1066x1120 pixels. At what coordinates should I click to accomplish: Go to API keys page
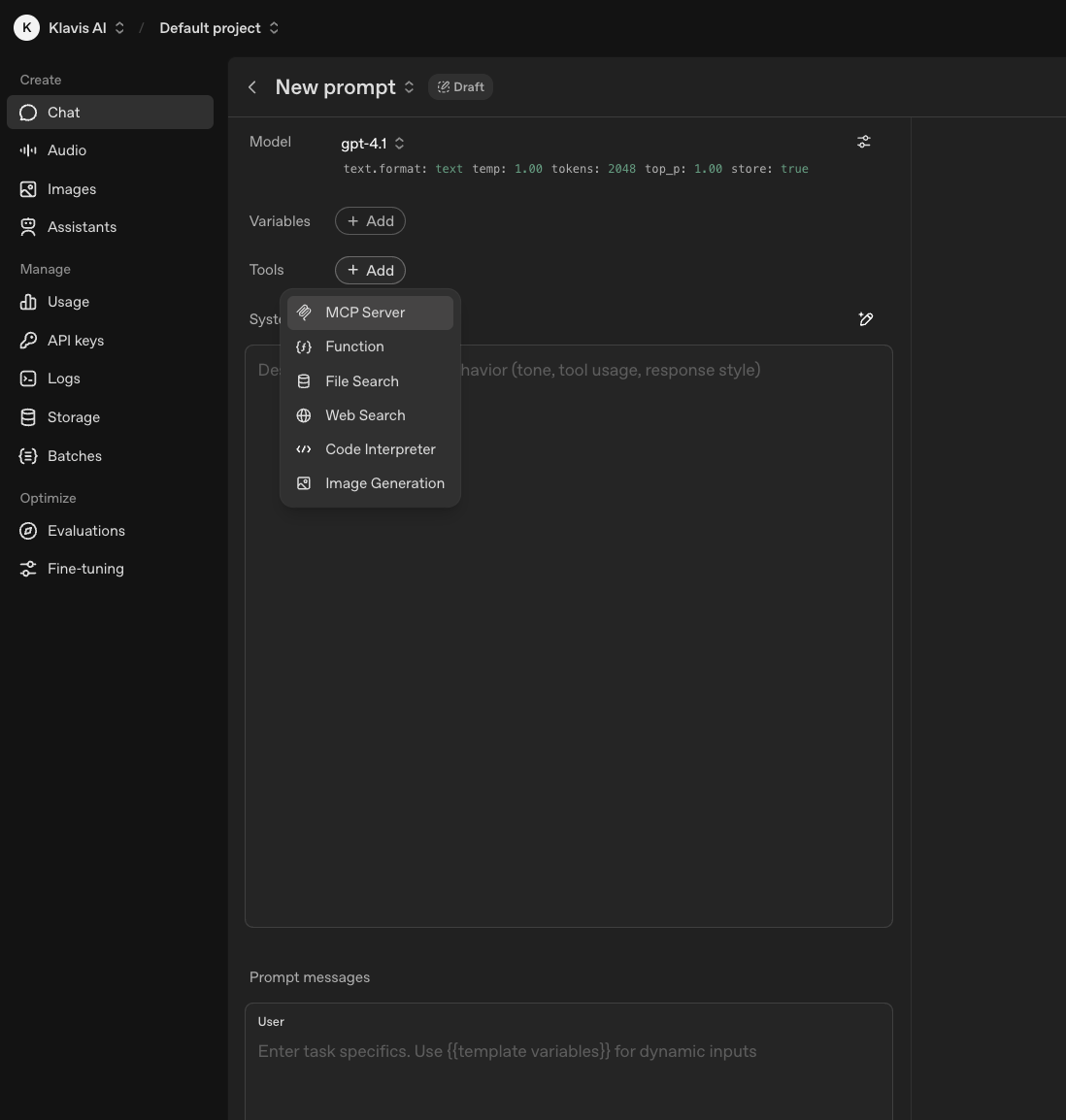110,341
